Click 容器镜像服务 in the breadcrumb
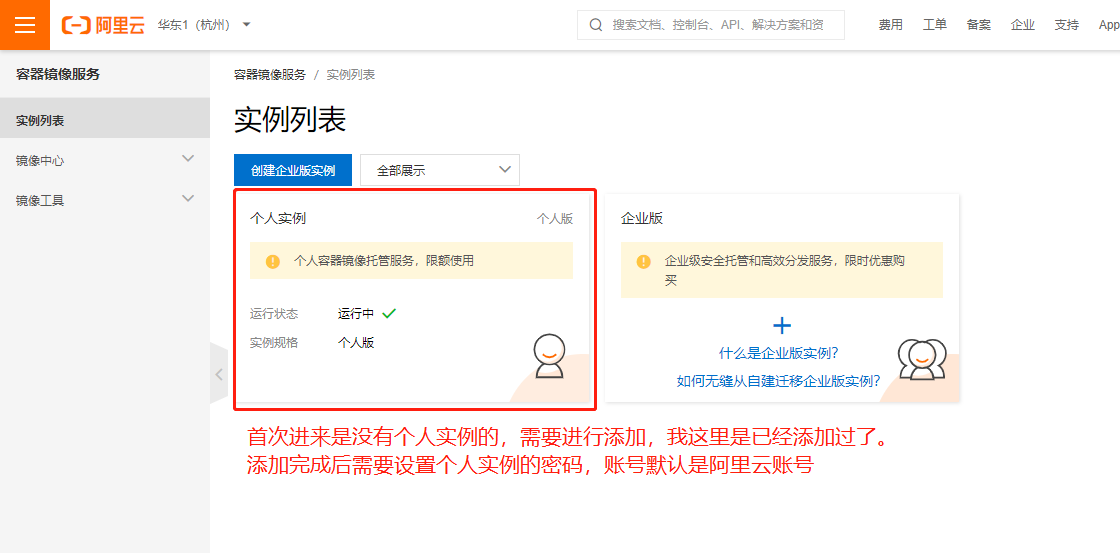 270,74
